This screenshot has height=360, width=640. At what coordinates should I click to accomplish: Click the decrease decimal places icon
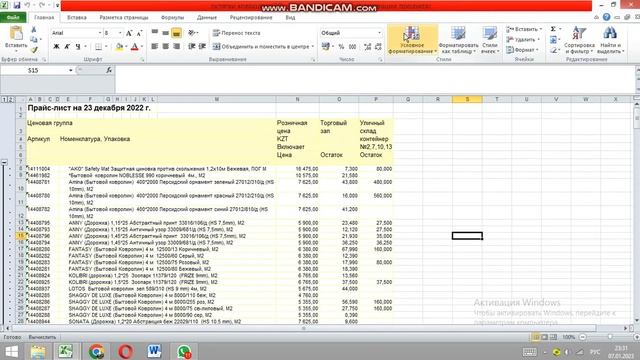pyautogui.click(x=378, y=47)
